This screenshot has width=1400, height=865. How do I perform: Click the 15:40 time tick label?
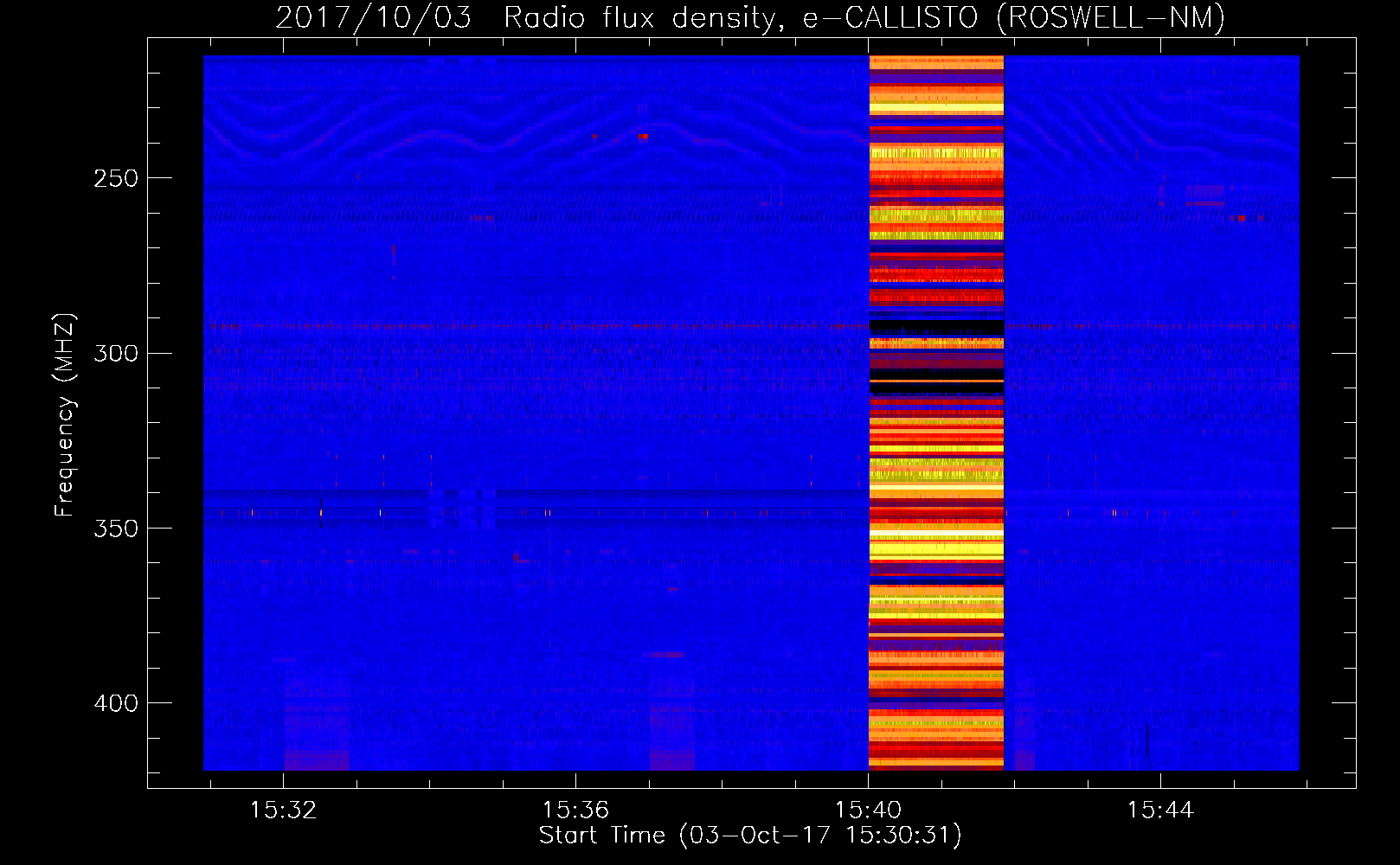(868, 810)
